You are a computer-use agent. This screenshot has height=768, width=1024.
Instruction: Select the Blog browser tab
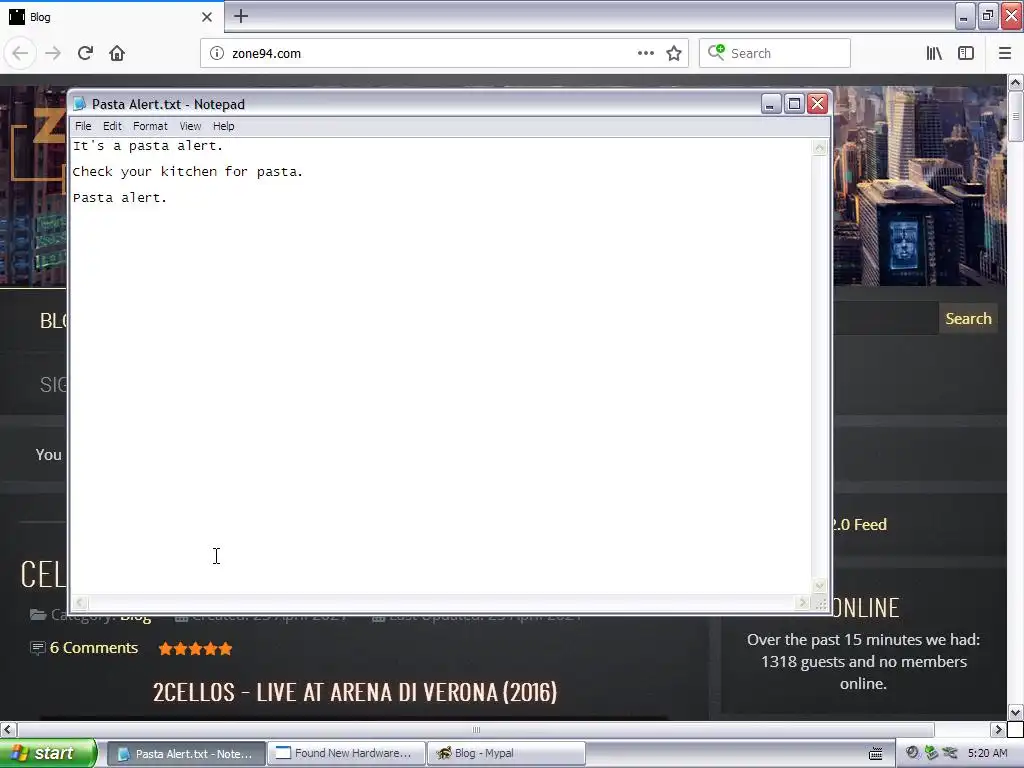(x=111, y=17)
